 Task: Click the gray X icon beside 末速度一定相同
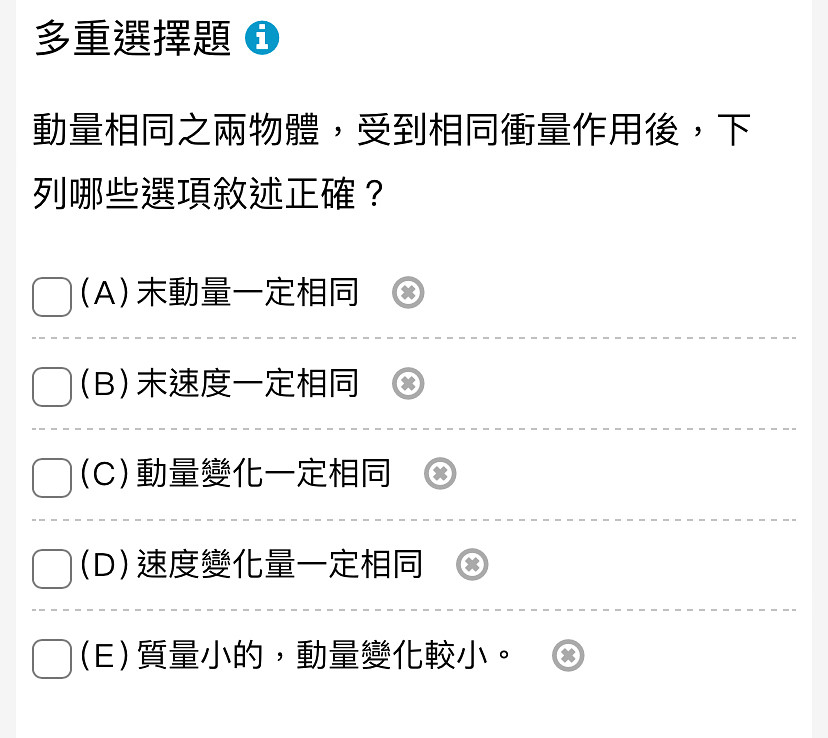tap(408, 383)
